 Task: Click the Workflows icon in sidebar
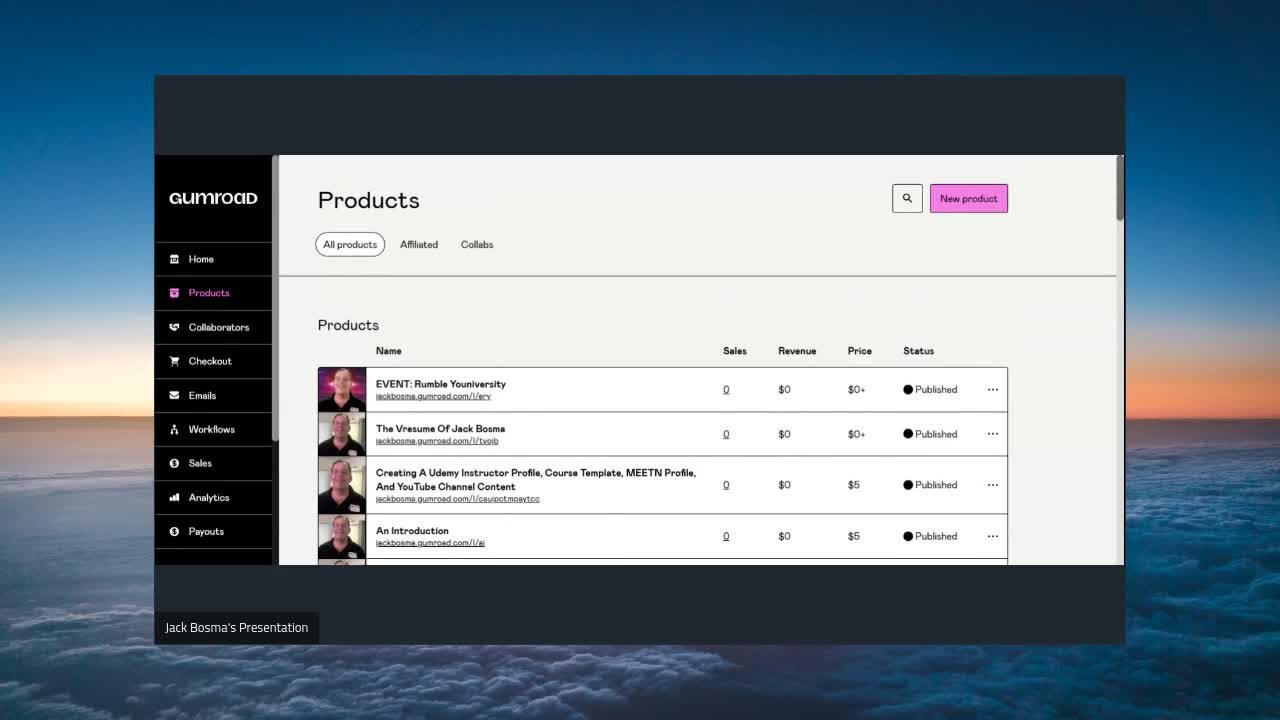174,429
